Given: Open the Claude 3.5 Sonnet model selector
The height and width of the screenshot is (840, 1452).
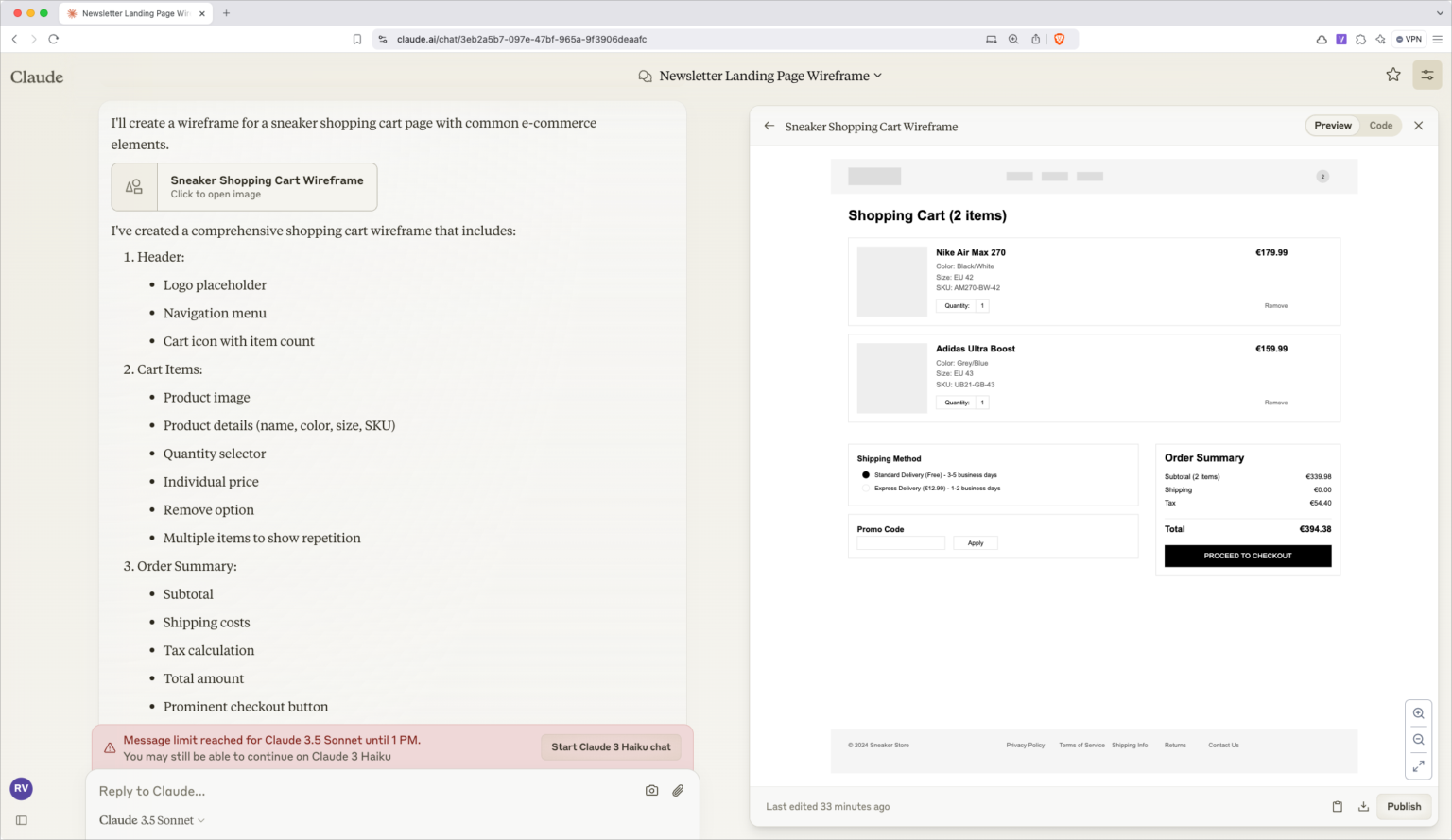Looking at the screenshot, I should point(151,819).
